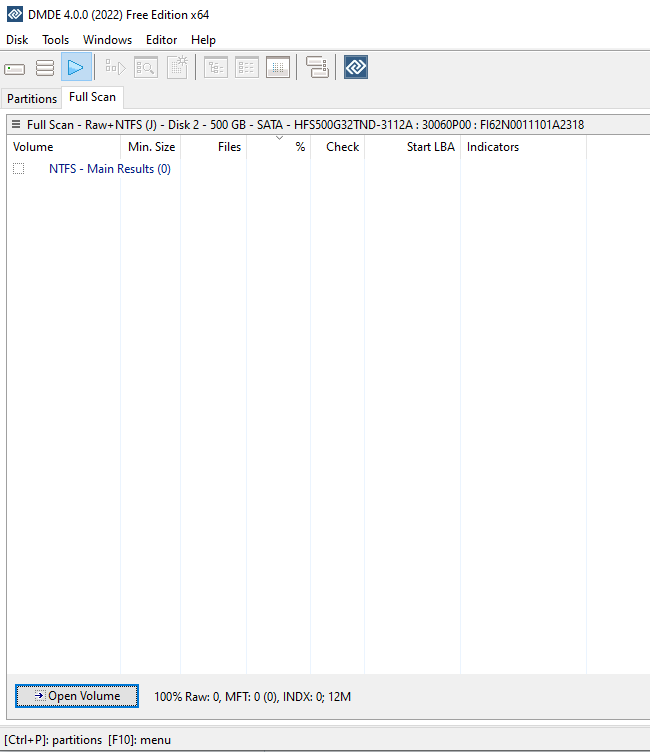Click the % column header
The image size is (650, 752).
pyautogui.click(x=279, y=147)
